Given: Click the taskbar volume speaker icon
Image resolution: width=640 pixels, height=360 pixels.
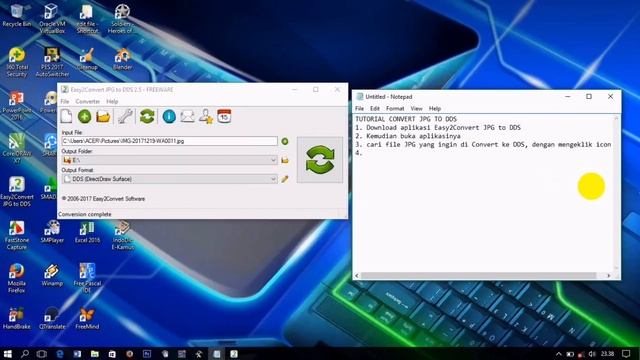Looking at the screenshot, I should coord(592,354).
